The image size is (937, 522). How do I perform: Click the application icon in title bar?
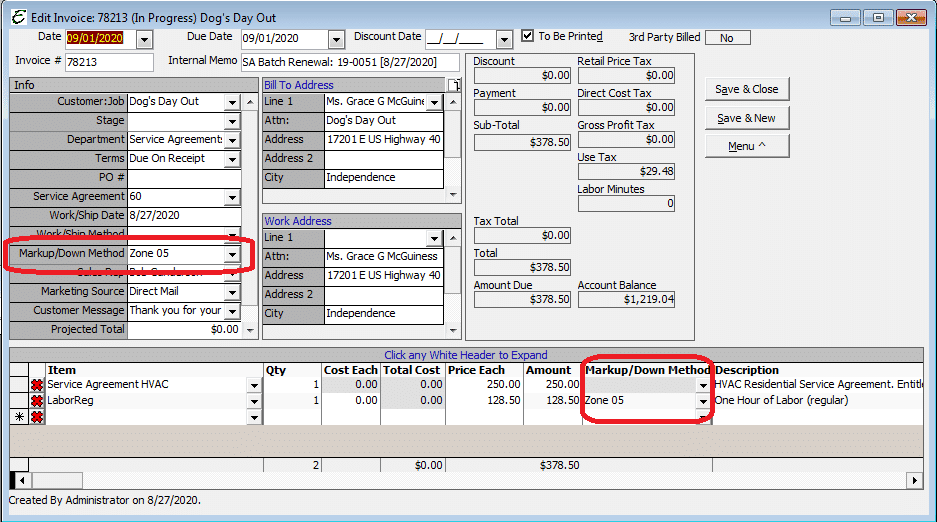(19, 17)
